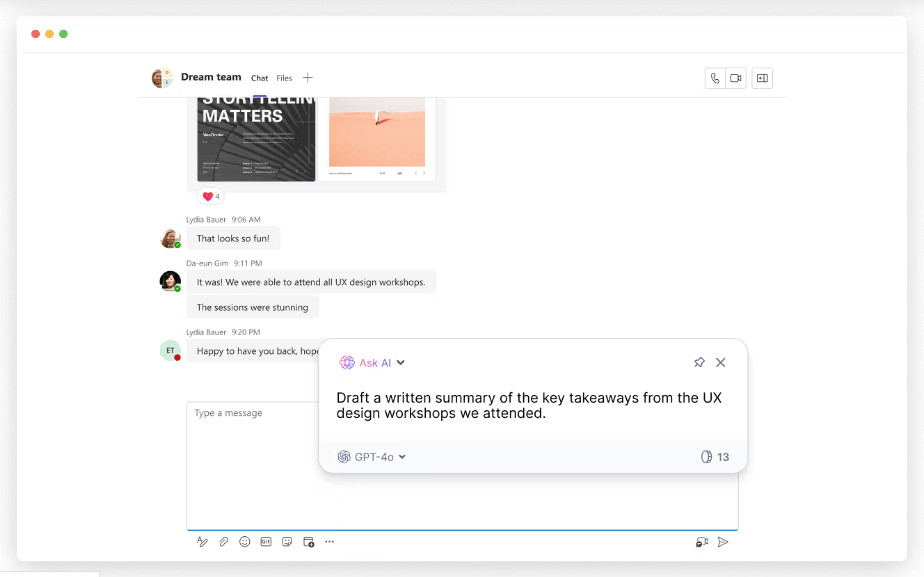Click the Ask AI flower logo icon
Screen dimensions: 924x577
[x=346, y=362]
